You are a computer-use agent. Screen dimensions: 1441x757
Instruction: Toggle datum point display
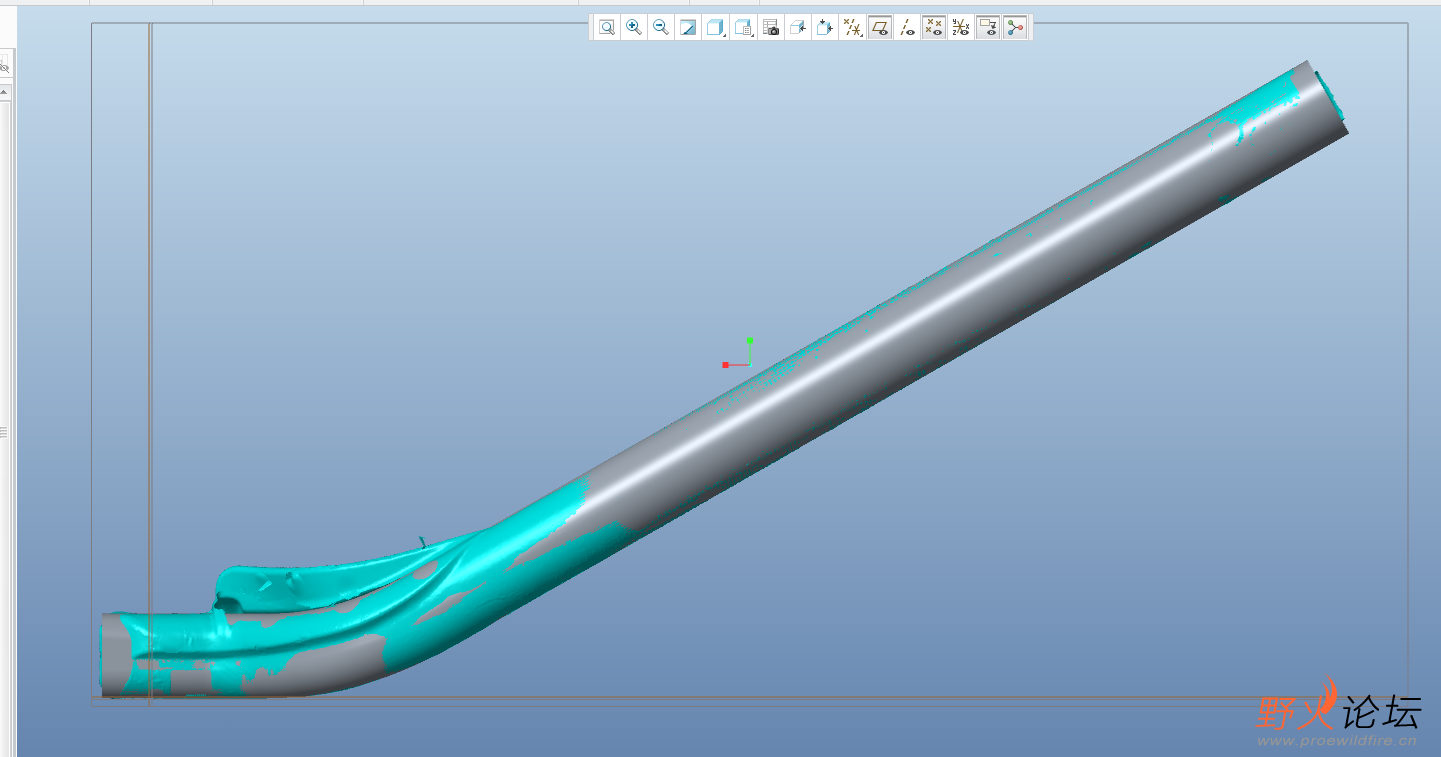click(x=934, y=28)
